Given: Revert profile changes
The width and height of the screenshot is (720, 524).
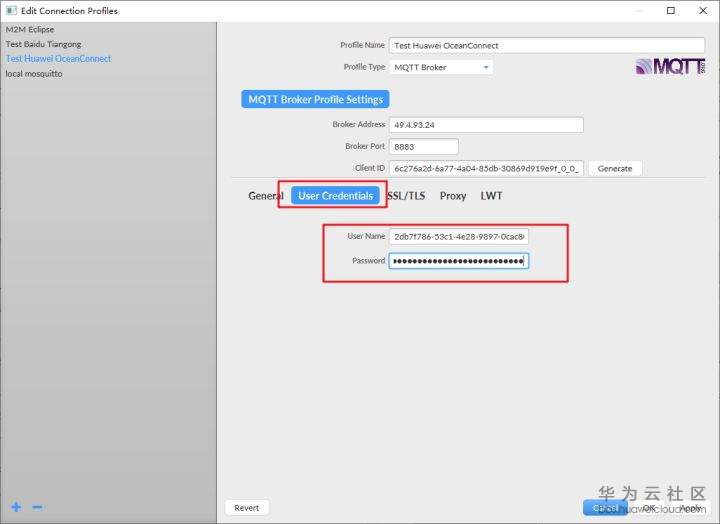Looking at the screenshot, I should click(x=247, y=507).
